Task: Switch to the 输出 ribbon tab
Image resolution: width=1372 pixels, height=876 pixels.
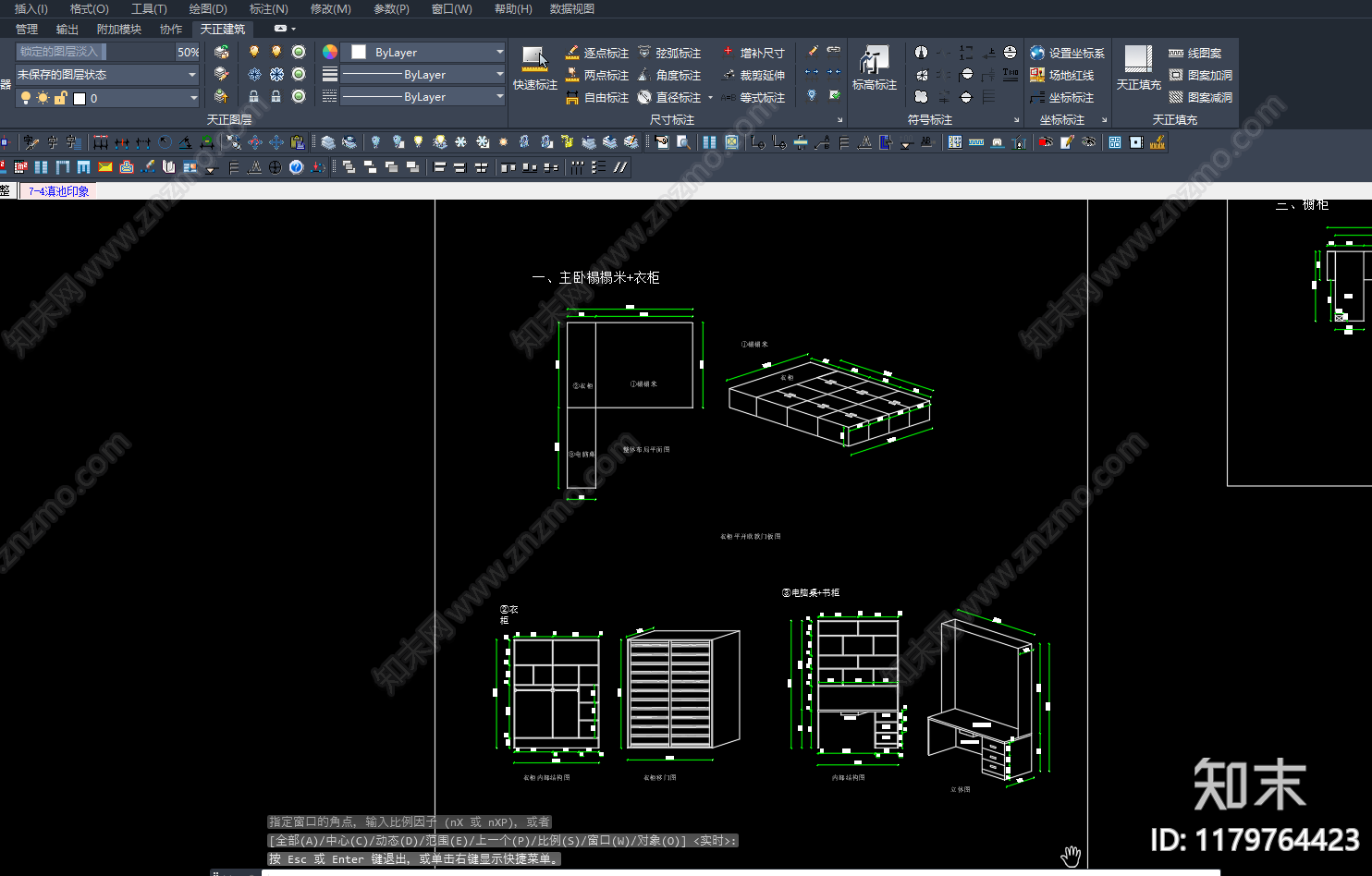Action: [67, 29]
